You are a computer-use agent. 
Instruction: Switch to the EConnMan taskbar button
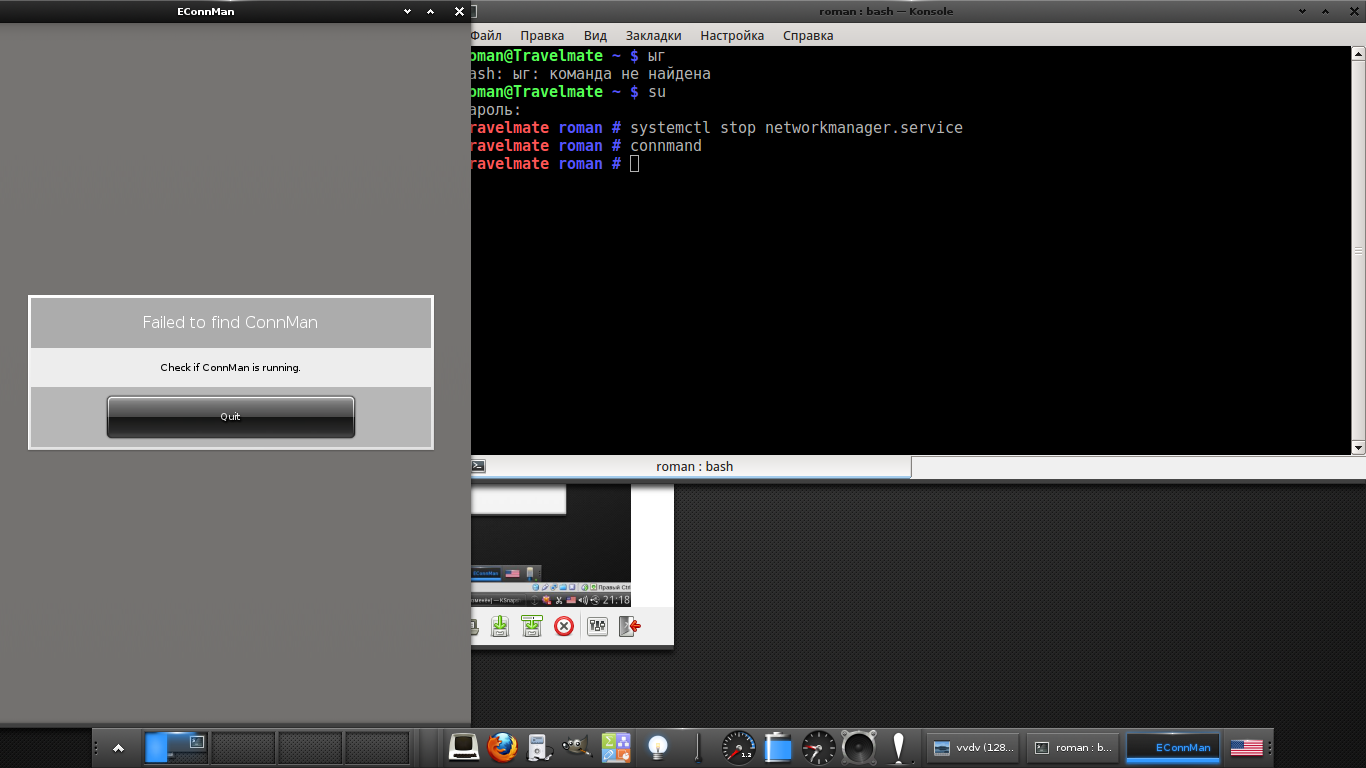click(1174, 747)
